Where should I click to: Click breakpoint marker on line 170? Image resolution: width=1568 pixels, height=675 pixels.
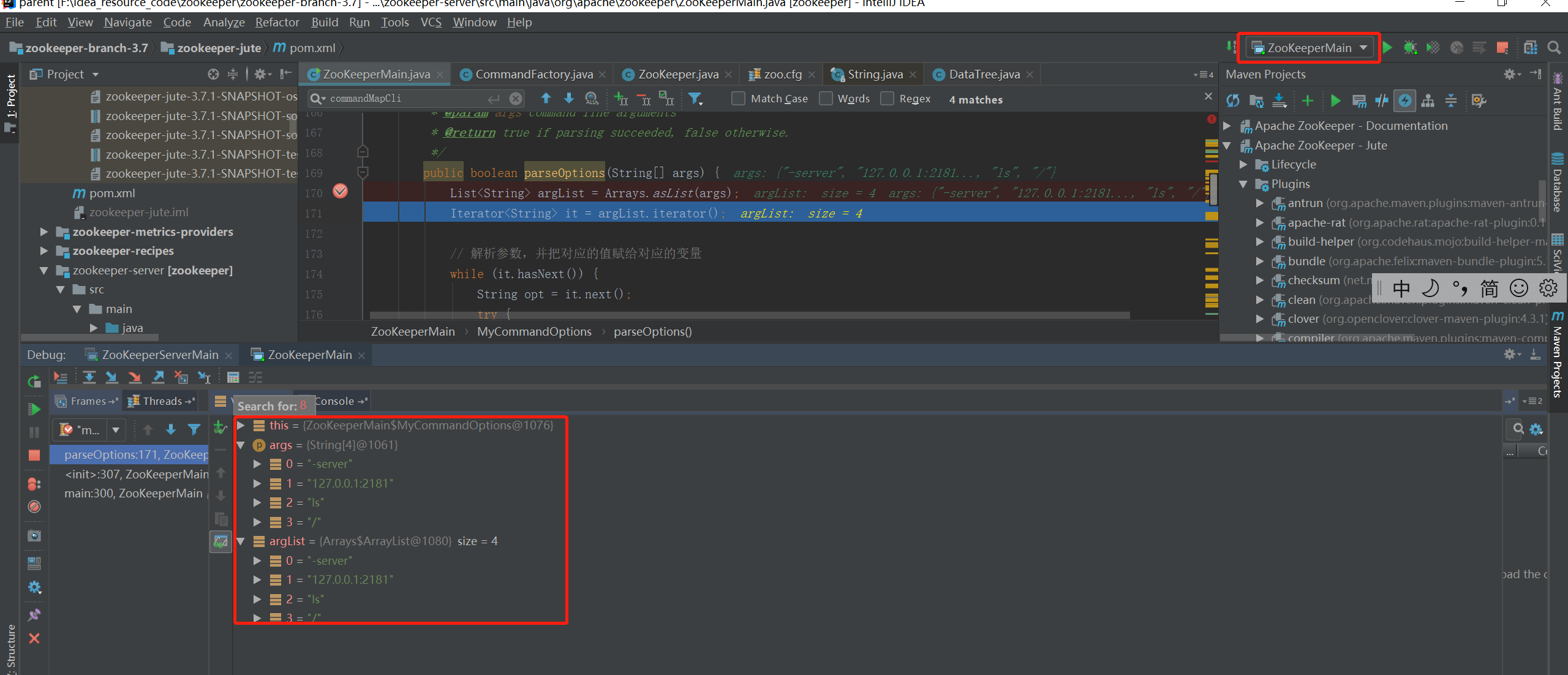click(341, 192)
